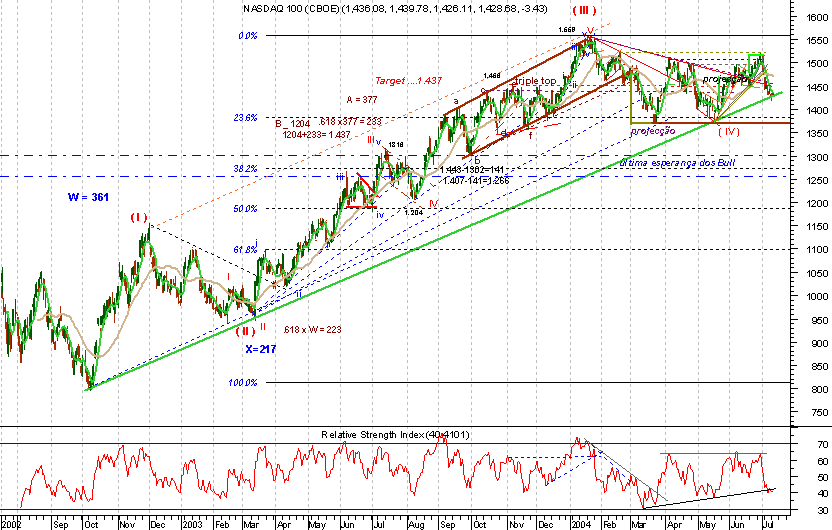832x530 pixels.
Task: Click 'ultima esperança dos Bull' annotation
Action: [x=677, y=162]
